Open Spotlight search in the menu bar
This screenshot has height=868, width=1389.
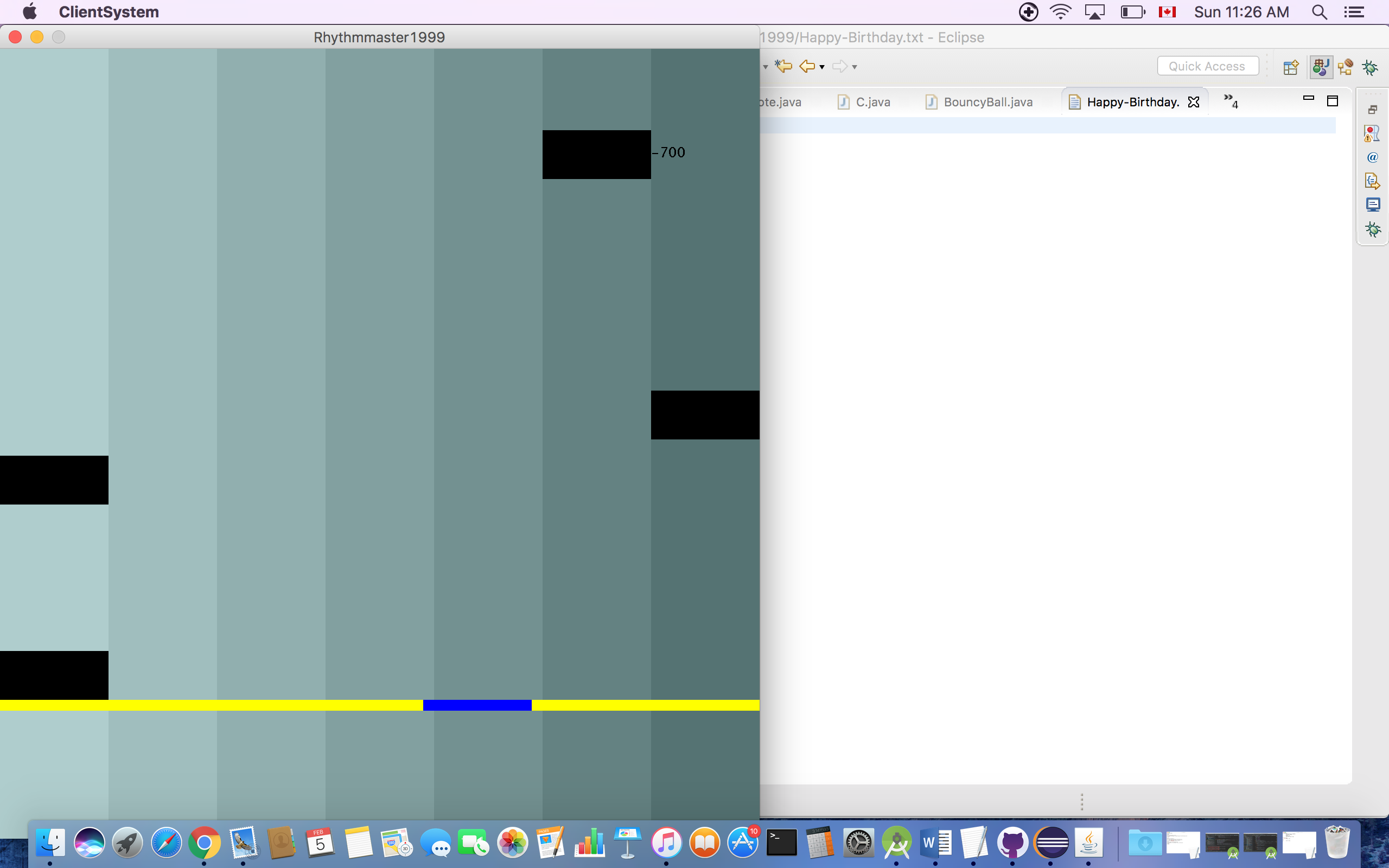tap(1319, 12)
